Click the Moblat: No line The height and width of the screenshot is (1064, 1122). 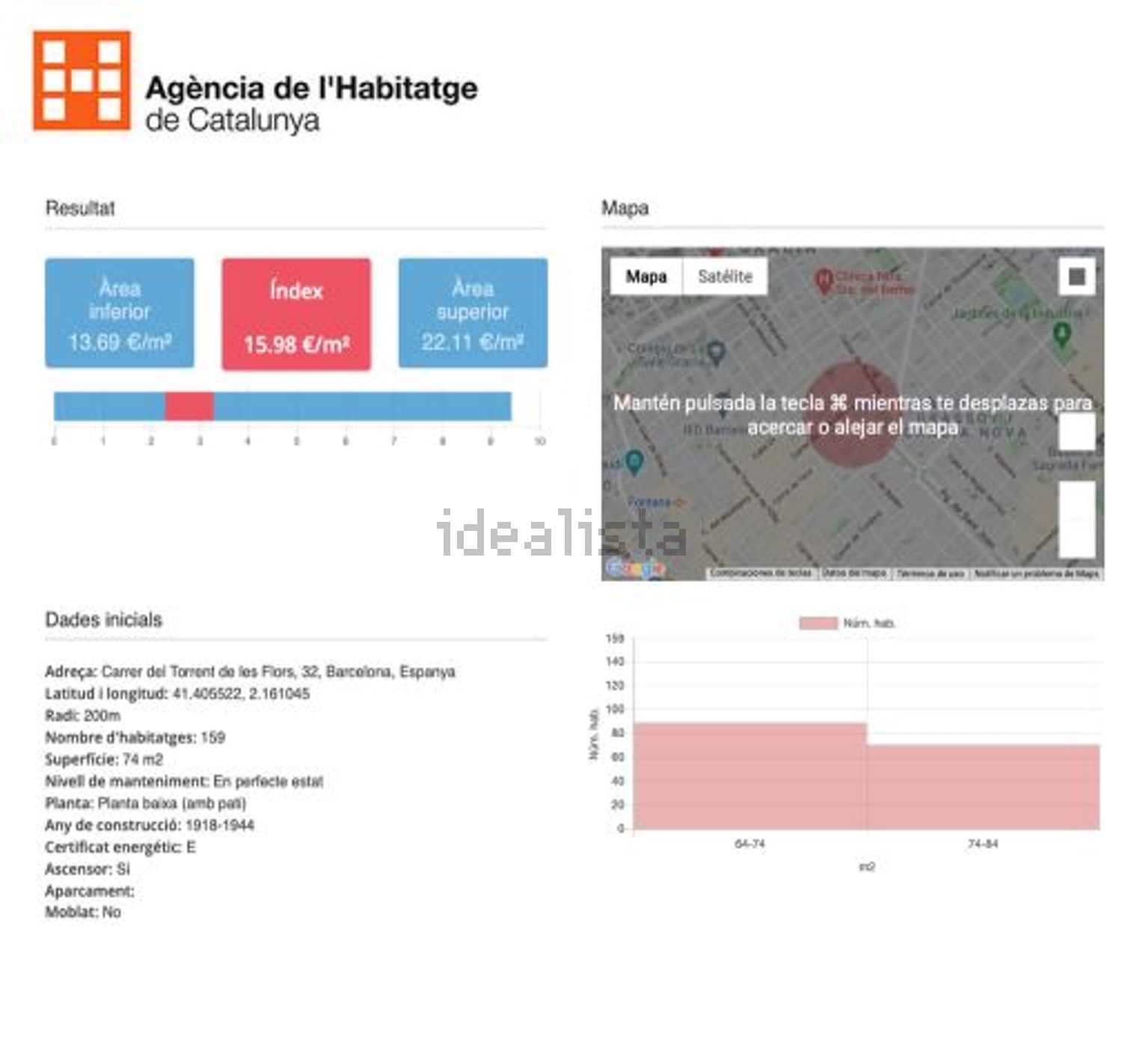pyautogui.click(x=82, y=911)
